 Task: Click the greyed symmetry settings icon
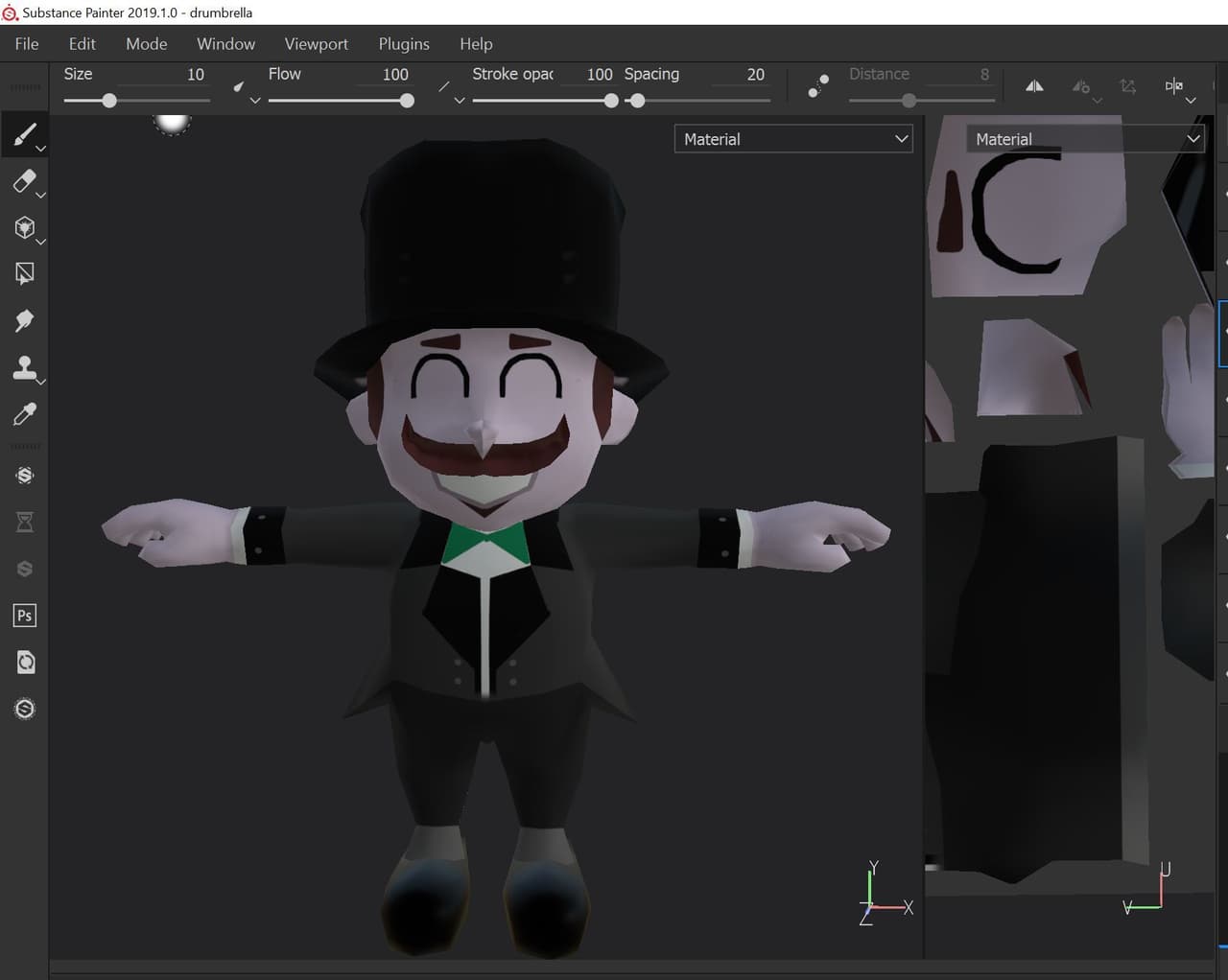tap(1081, 86)
